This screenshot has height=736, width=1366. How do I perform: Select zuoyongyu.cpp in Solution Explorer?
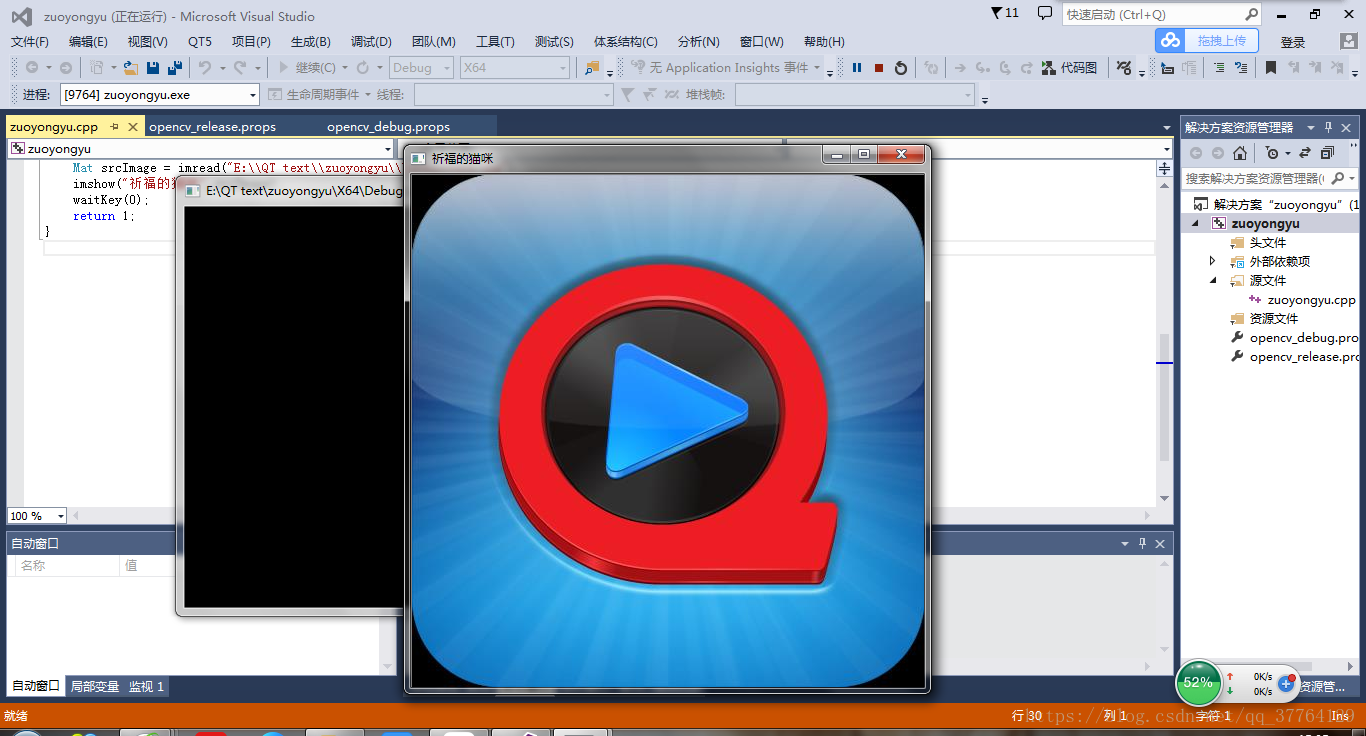[x=1311, y=299]
